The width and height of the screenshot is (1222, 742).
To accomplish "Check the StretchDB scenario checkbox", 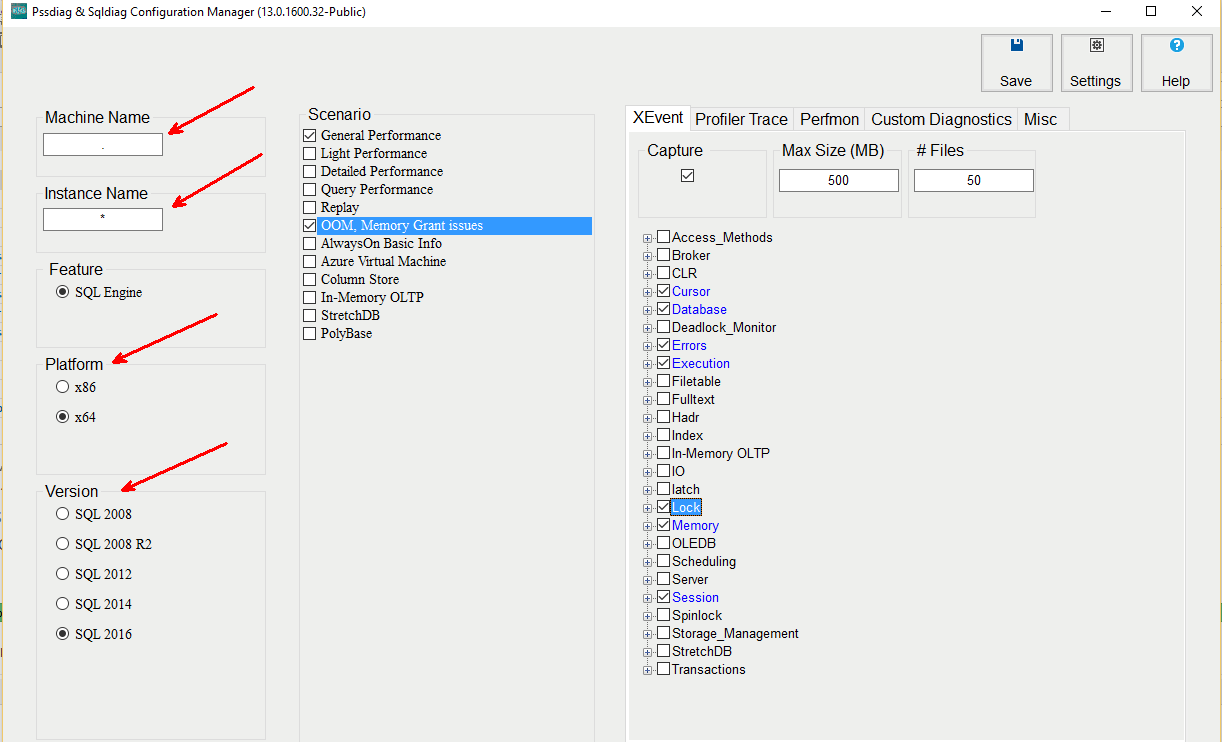I will coord(309,315).
